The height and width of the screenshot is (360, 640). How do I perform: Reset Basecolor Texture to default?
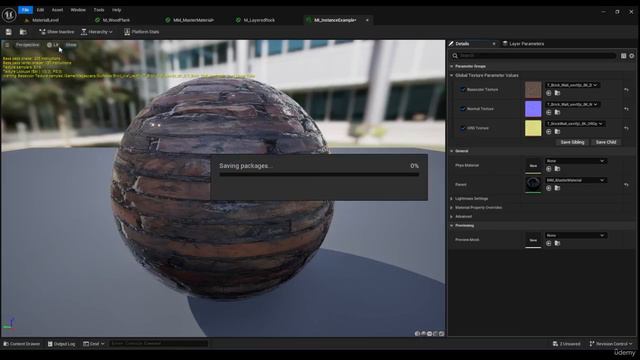click(627, 89)
